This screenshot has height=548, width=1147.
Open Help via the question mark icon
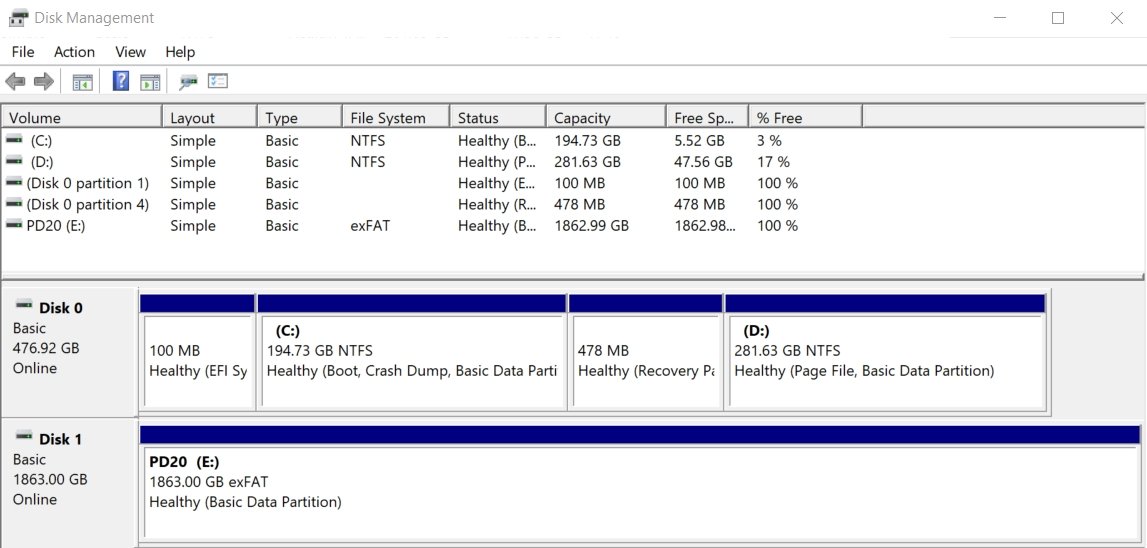point(121,81)
